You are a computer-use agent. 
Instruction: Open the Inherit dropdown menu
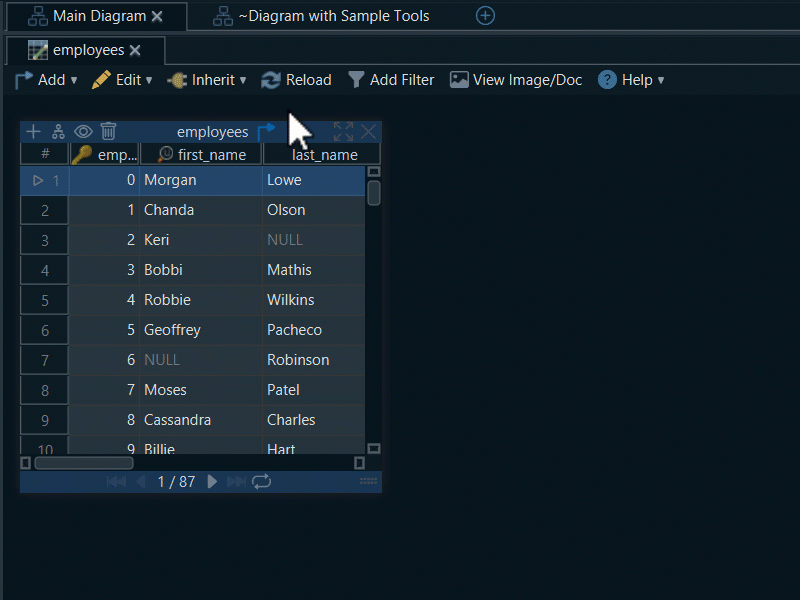[x=207, y=80]
